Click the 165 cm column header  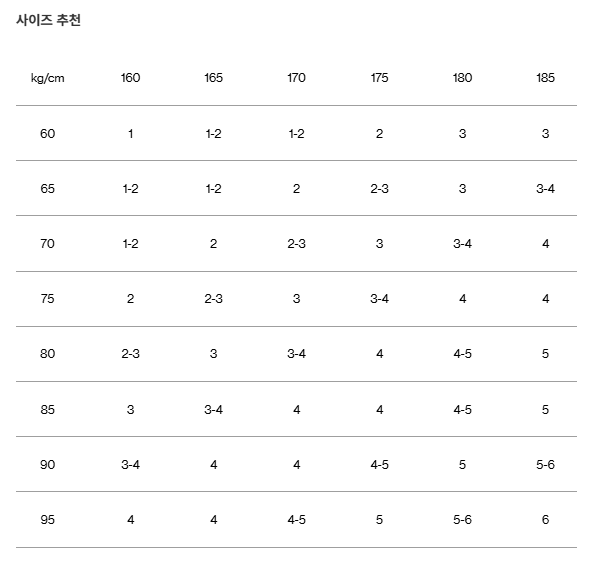[x=214, y=78]
